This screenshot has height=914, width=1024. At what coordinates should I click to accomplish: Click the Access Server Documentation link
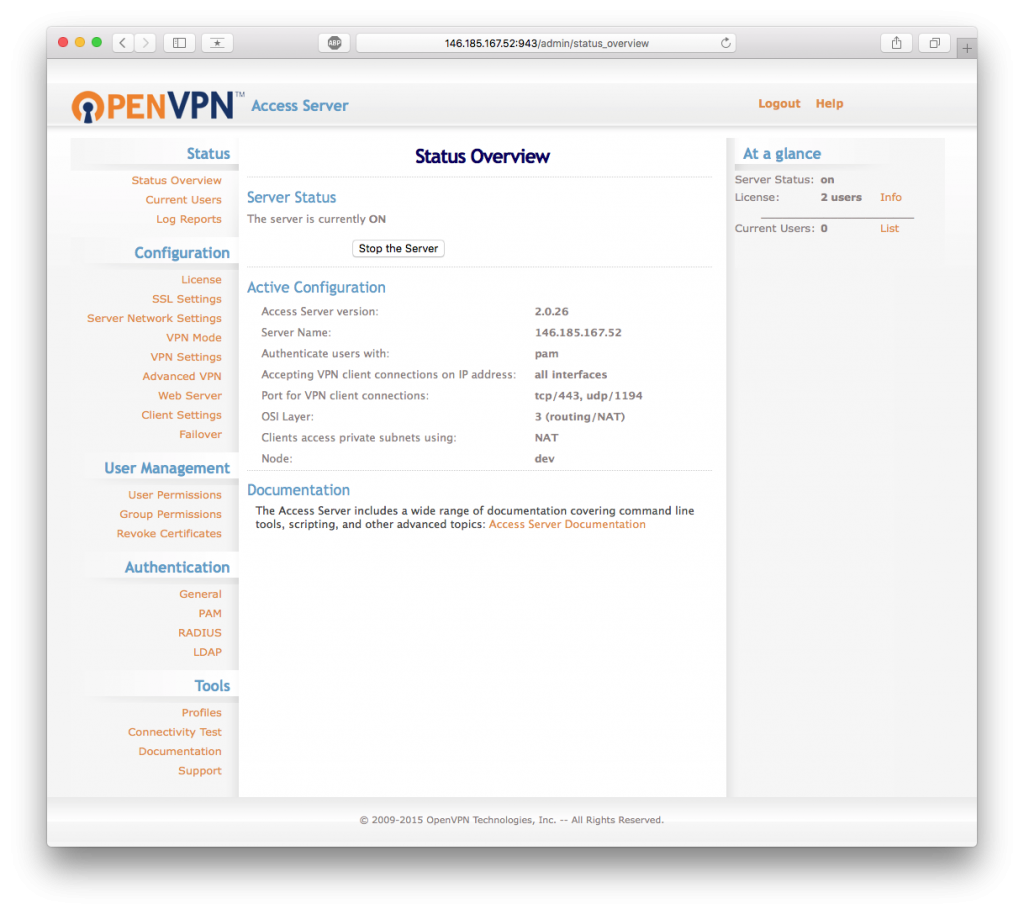click(567, 524)
